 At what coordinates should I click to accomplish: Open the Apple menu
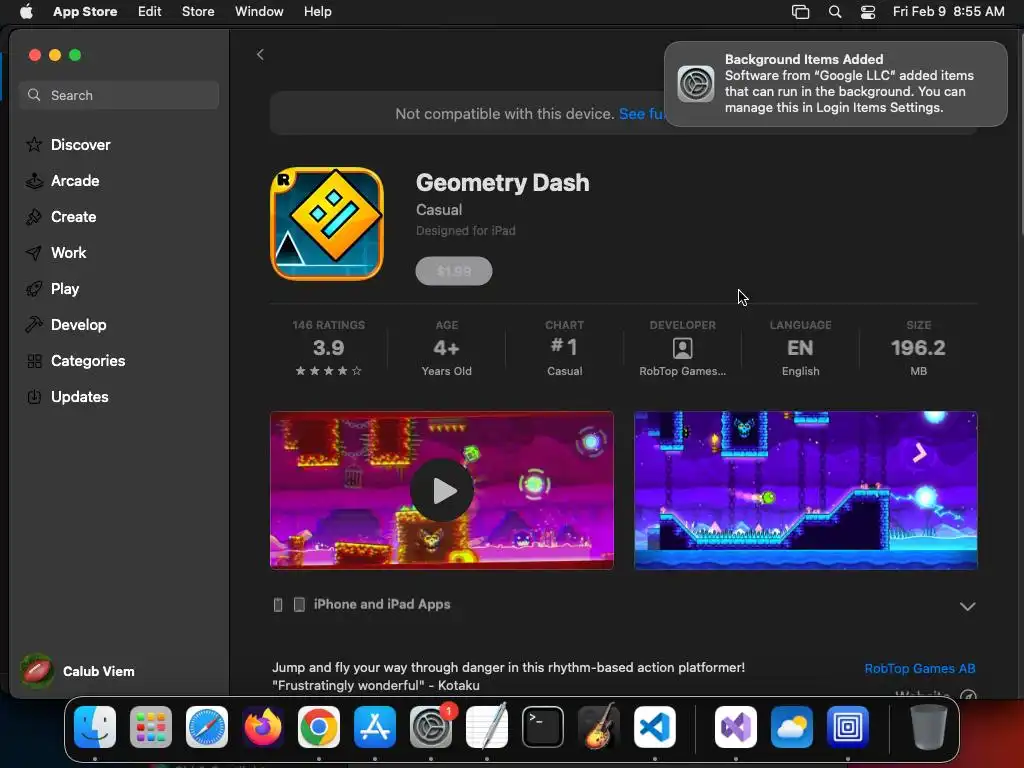coord(26,12)
